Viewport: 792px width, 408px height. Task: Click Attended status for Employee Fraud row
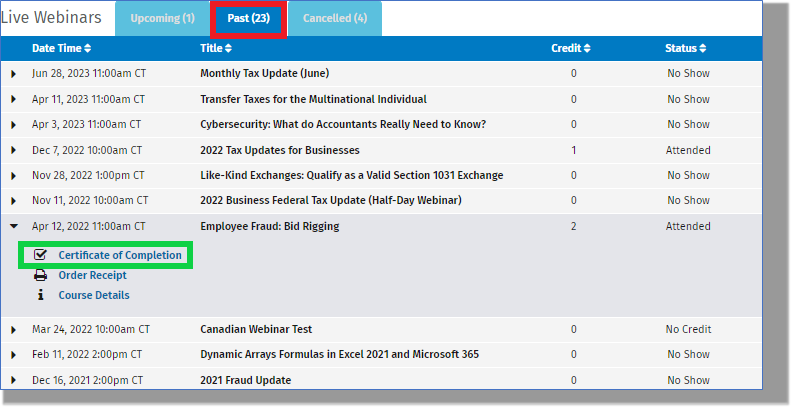pos(688,226)
